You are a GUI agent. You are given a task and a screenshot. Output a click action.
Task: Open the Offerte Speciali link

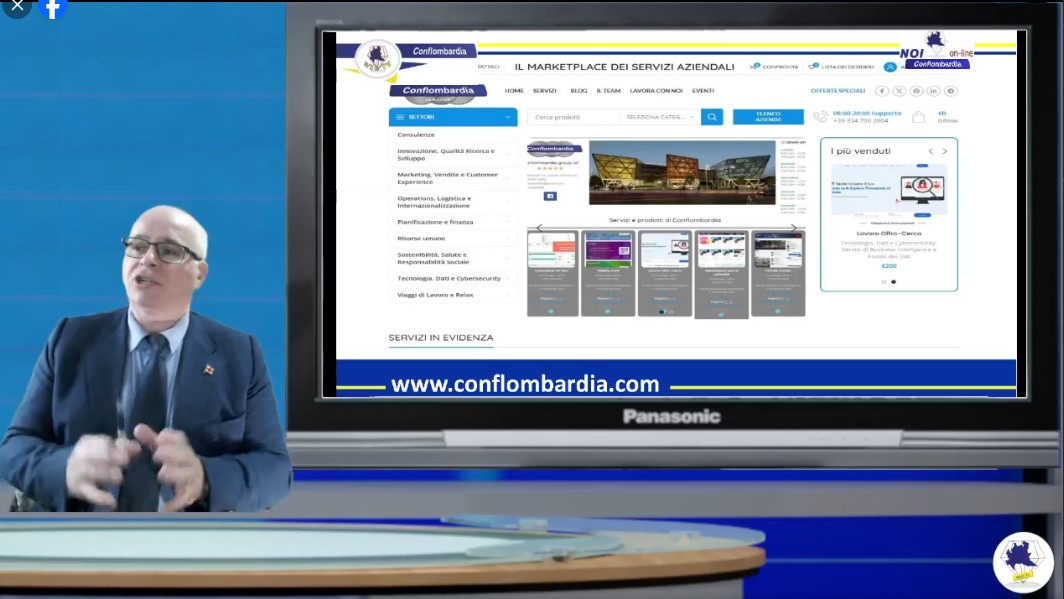[838, 91]
